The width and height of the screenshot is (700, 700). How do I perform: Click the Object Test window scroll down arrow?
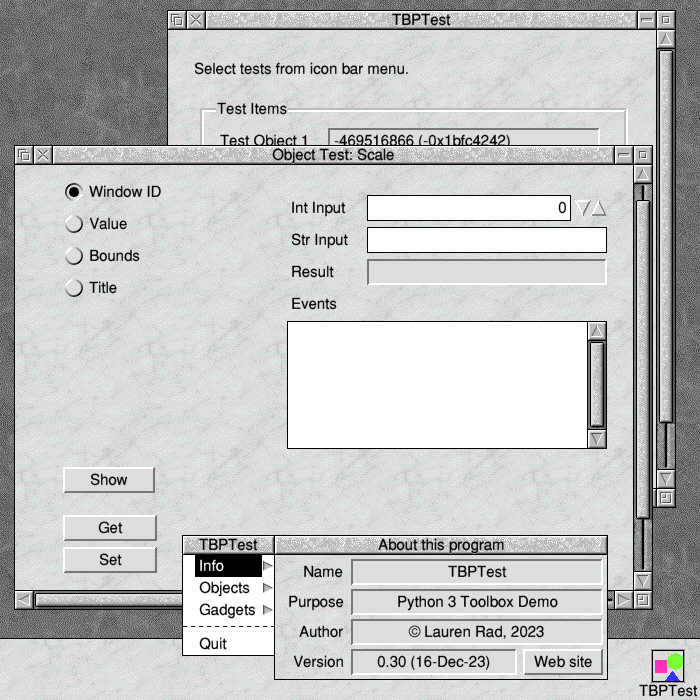tap(643, 580)
